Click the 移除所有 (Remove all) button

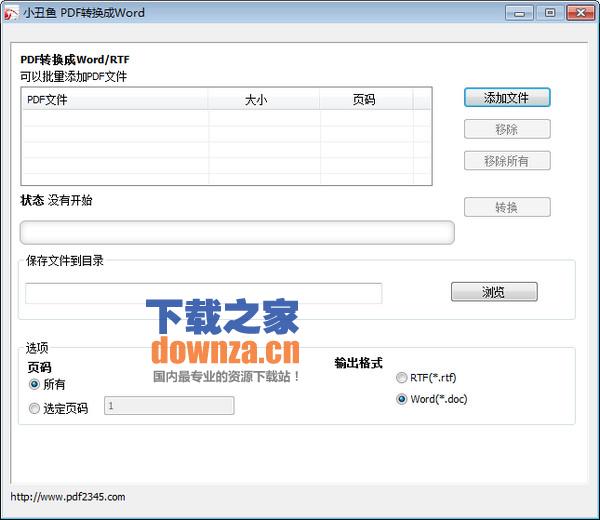pos(507,161)
